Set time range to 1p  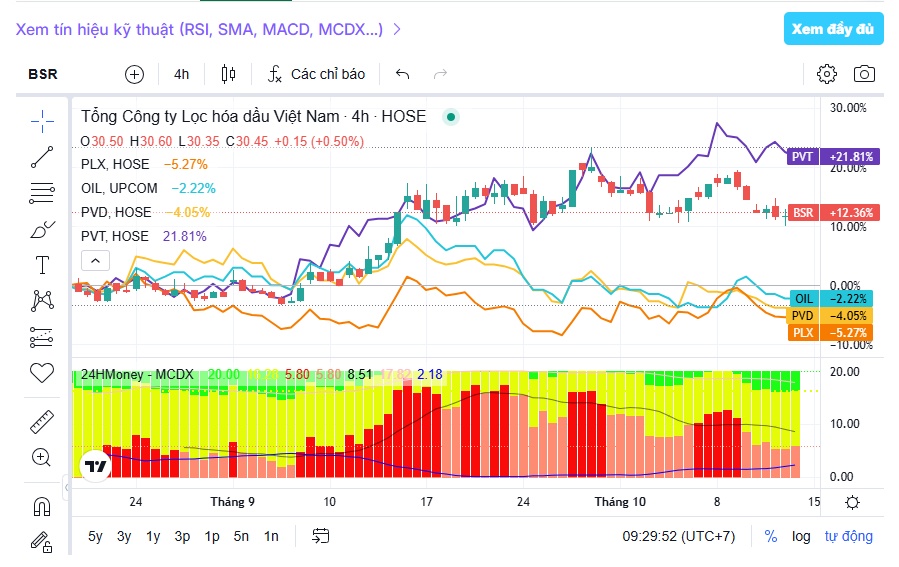pos(212,536)
